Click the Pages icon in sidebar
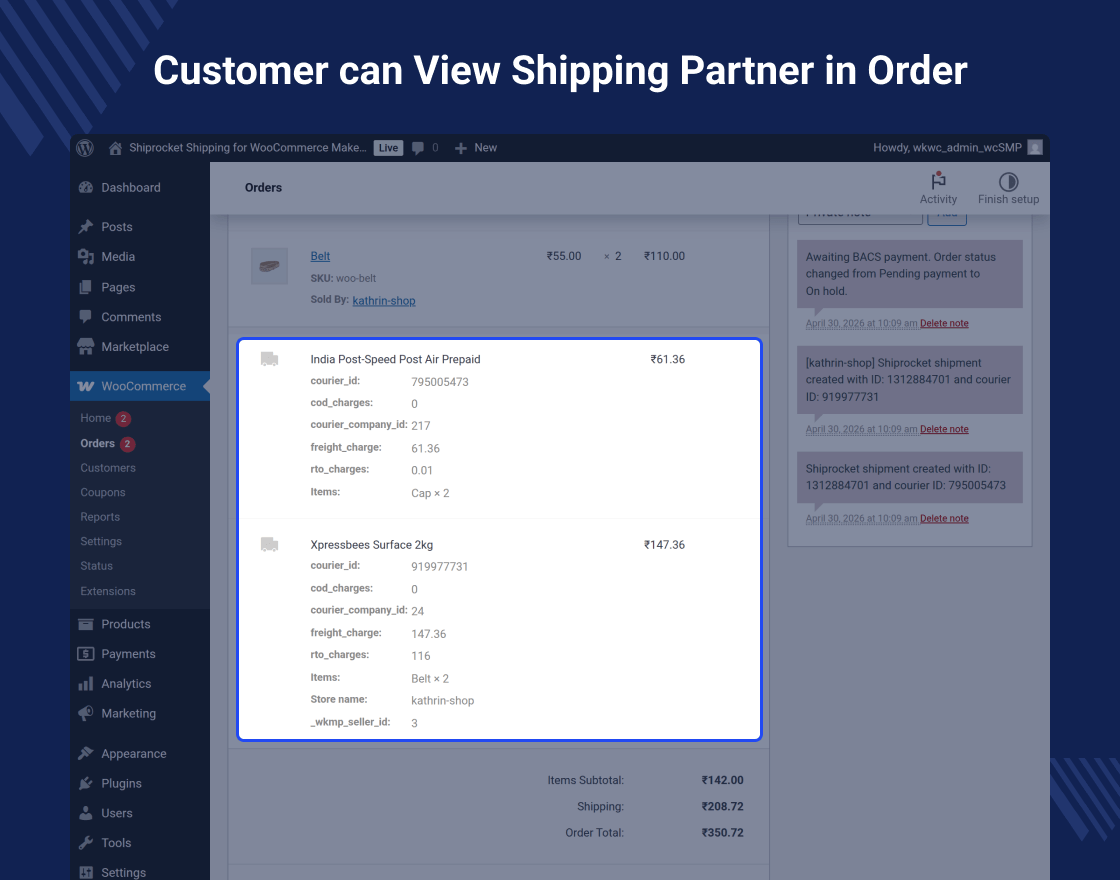The image size is (1120, 880). click(86, 287)
